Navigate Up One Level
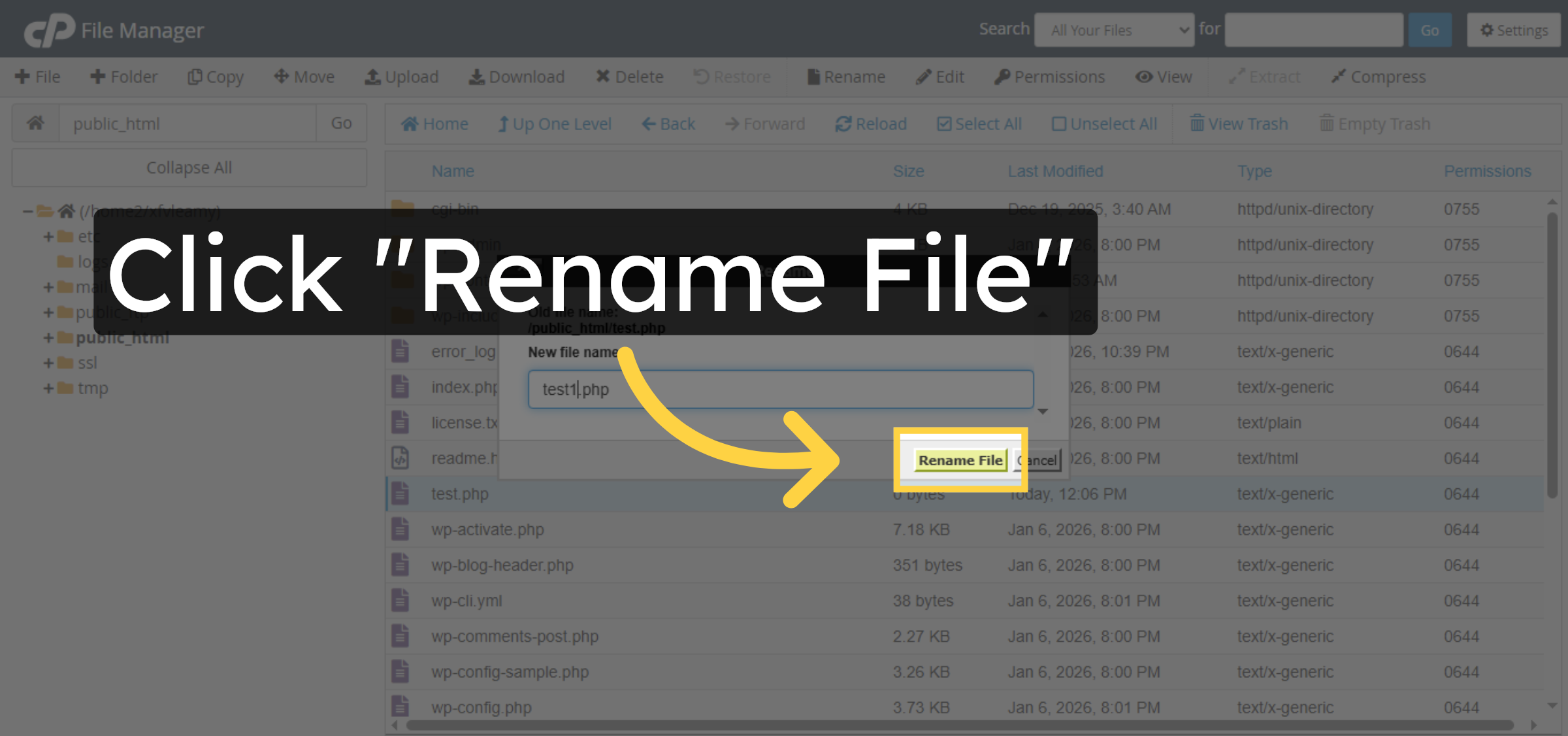 [x=555, y=124]
